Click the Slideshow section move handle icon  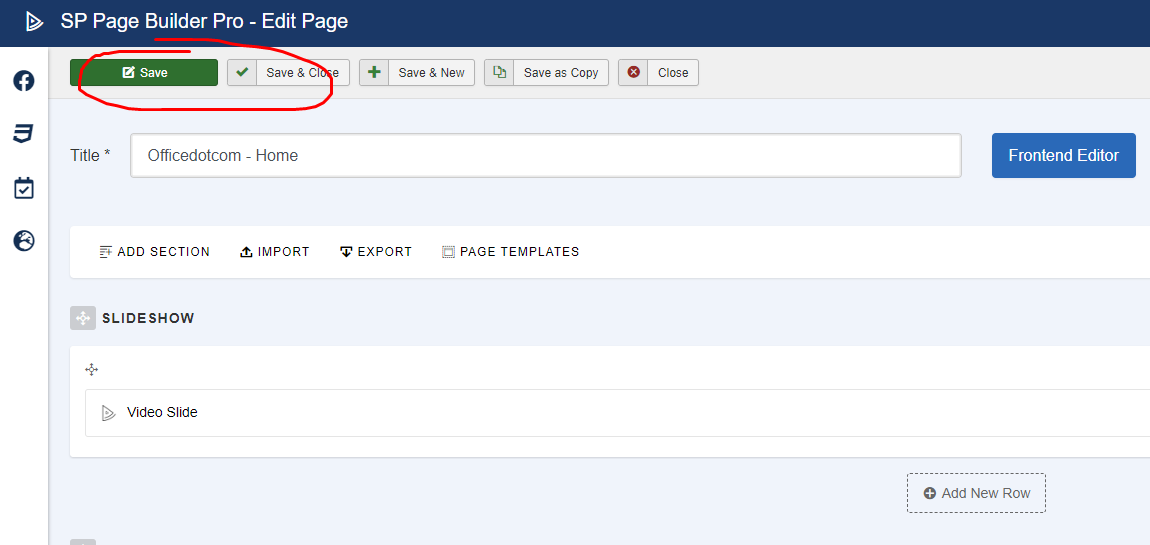click(83, 318)
